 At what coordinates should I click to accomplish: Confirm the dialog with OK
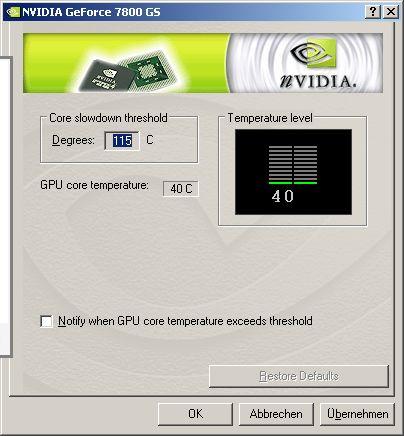coord(195,414)
